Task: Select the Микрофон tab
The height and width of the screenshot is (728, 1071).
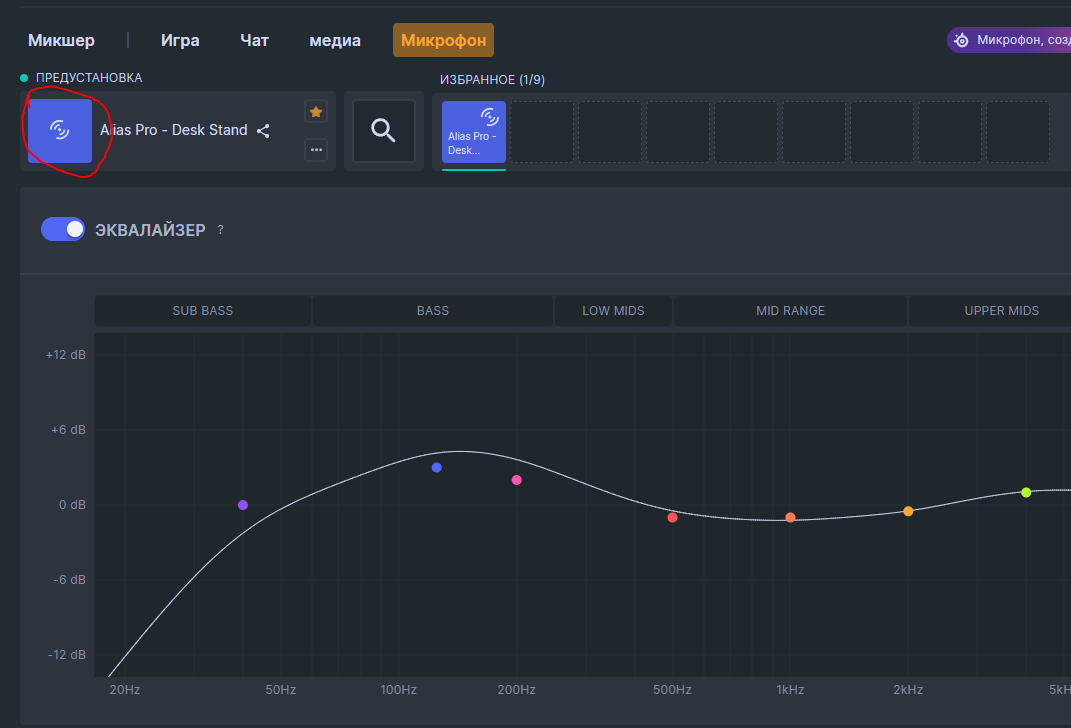Action: pos(443,40)
